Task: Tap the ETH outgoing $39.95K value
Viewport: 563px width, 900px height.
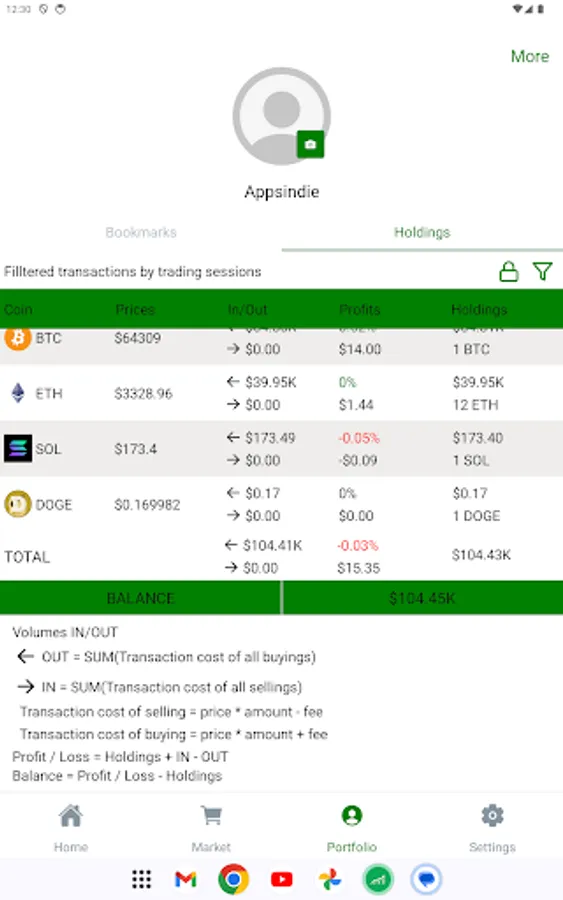Action: [x=270, y=382]
